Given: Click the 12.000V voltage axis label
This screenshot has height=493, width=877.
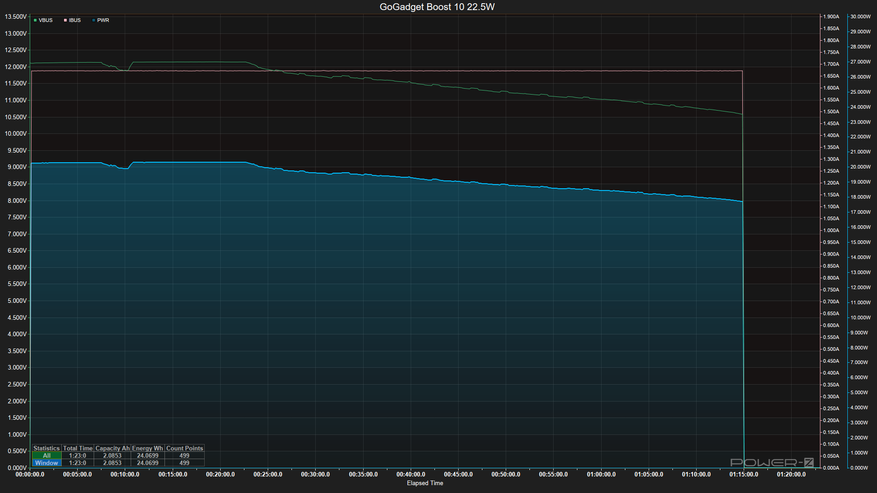Looking at the screenshot, I should tap(16, 67).
